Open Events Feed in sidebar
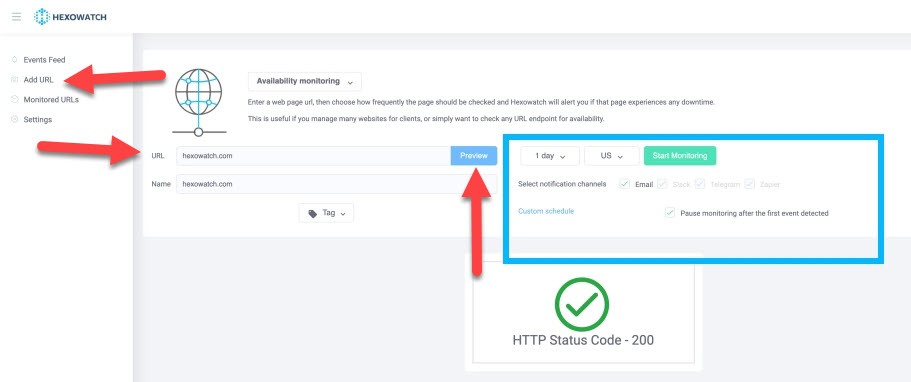The image size is (911, 382). [x=44, y=59]
